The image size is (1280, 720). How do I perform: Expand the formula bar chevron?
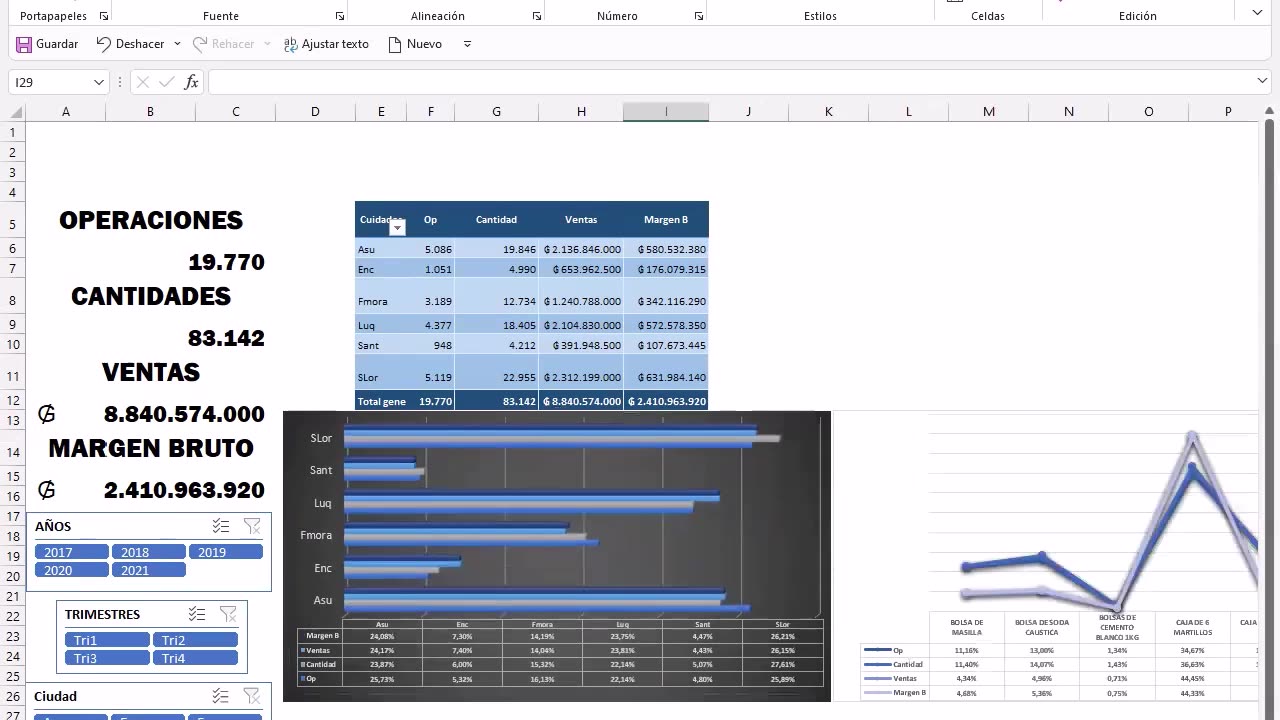[x=1262, y=81]
